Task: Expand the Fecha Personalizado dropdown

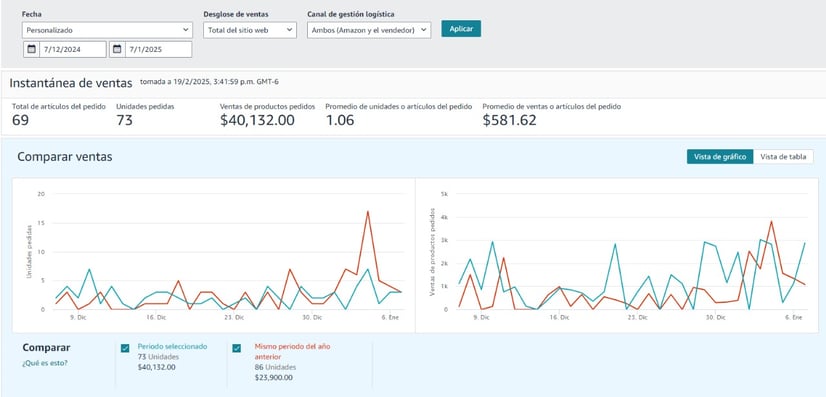Action: [107, 30]
